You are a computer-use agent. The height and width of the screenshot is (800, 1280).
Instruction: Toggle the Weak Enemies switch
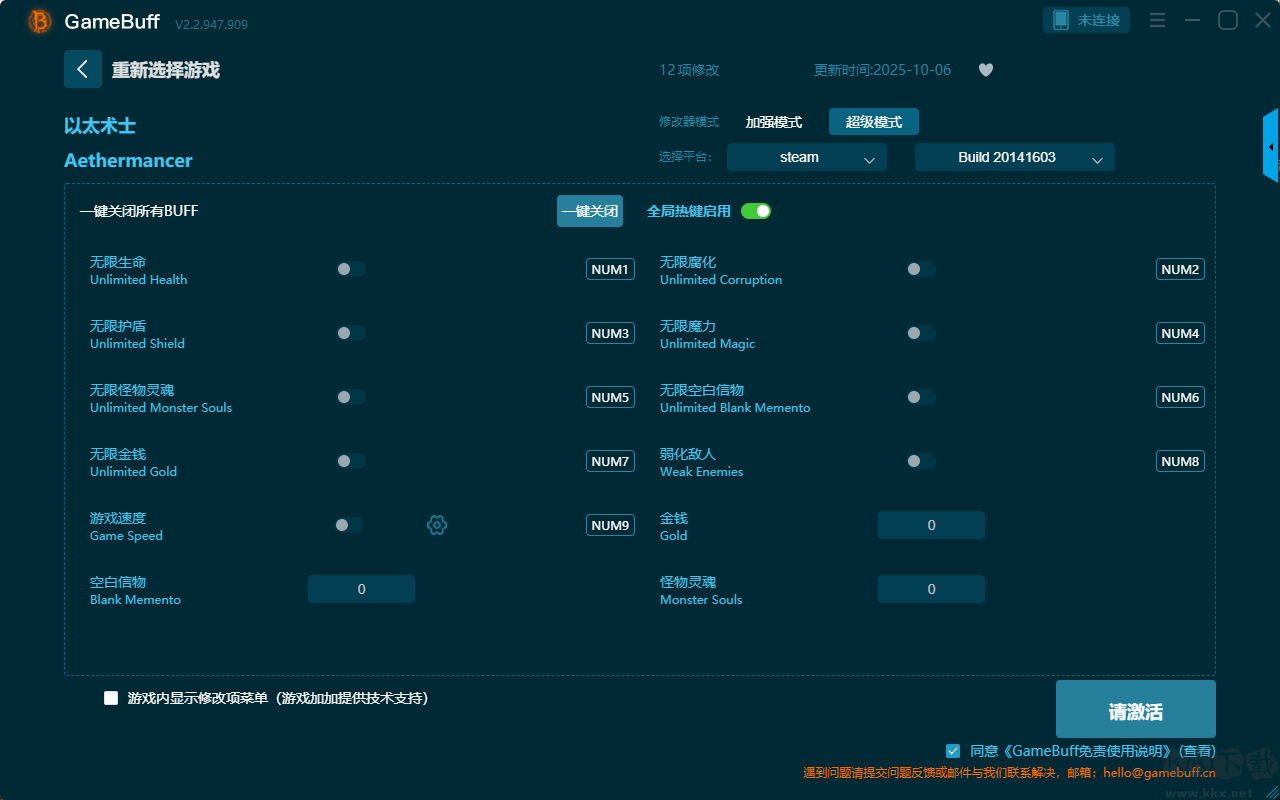point(920,461)
